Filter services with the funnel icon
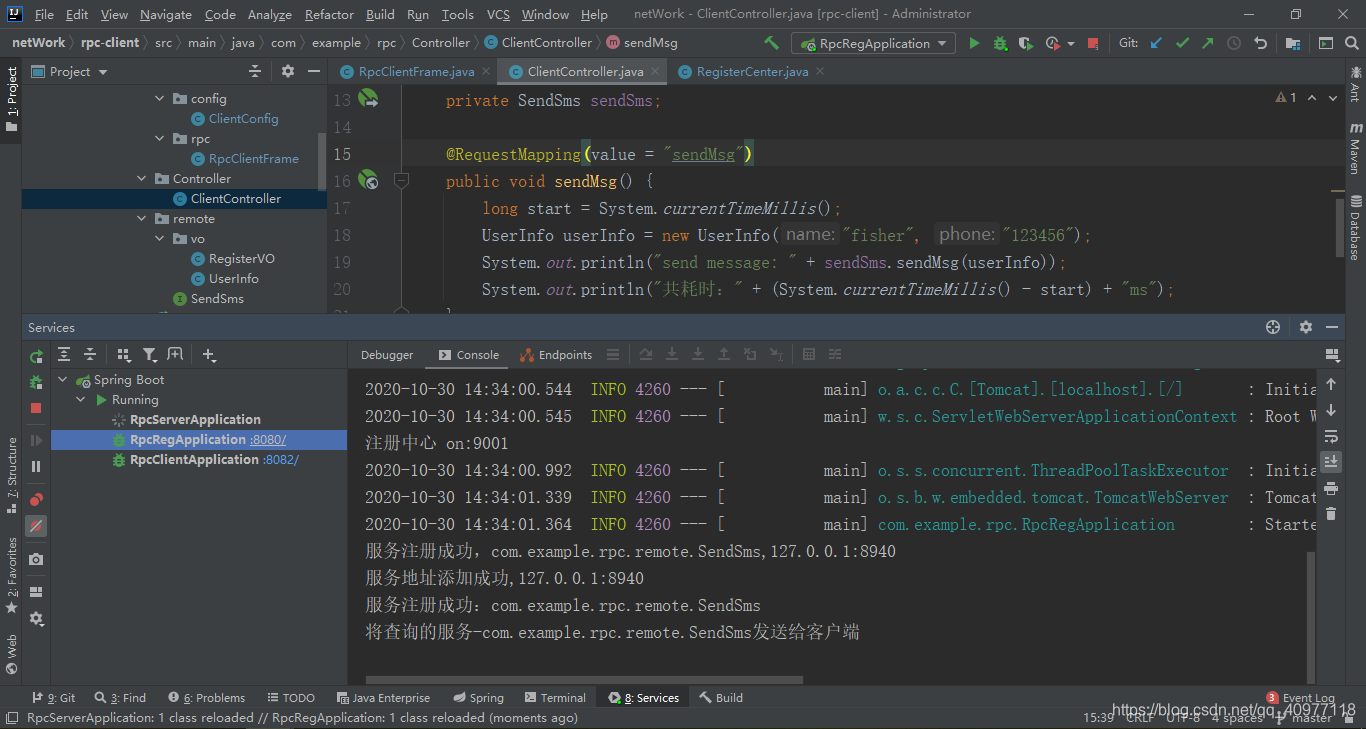The image size is (1366, 729). pyautogui.click(x=149, y=354)
